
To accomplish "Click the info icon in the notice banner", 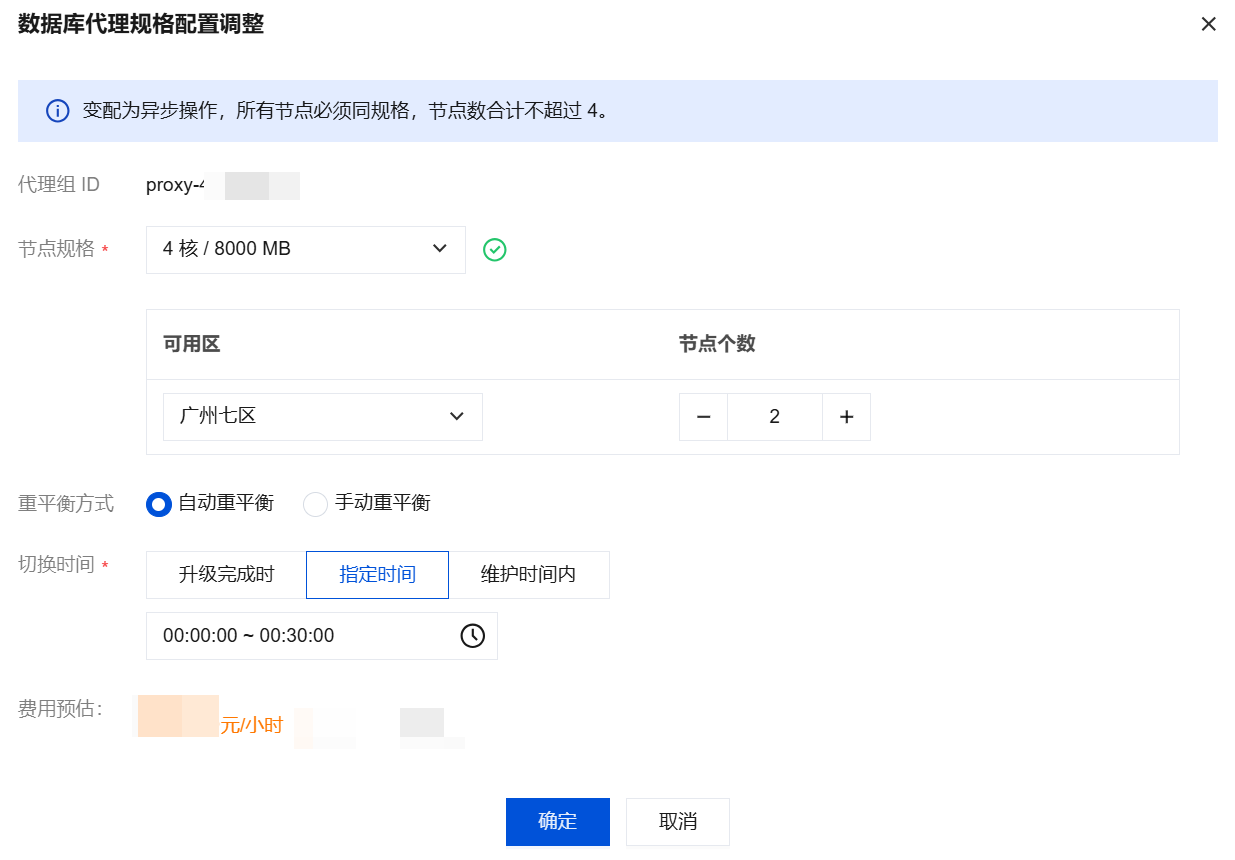I will tap(58, 111).
